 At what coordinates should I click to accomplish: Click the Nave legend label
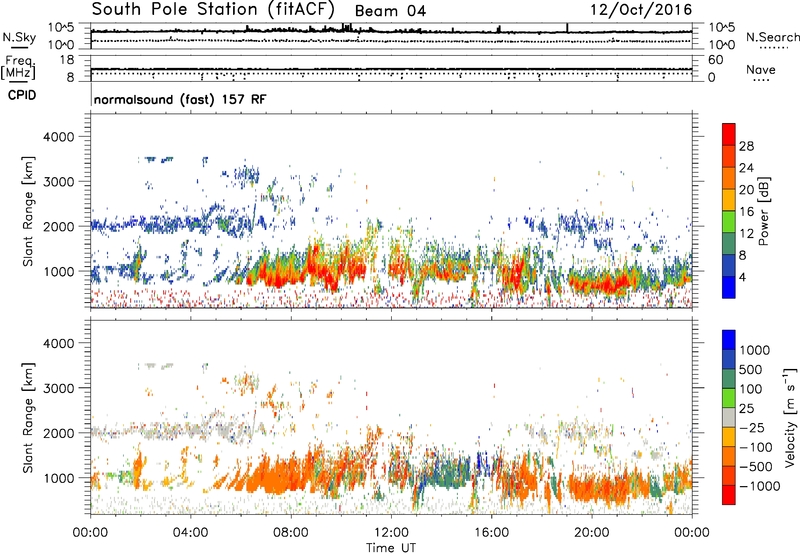[x=761, y=69]
